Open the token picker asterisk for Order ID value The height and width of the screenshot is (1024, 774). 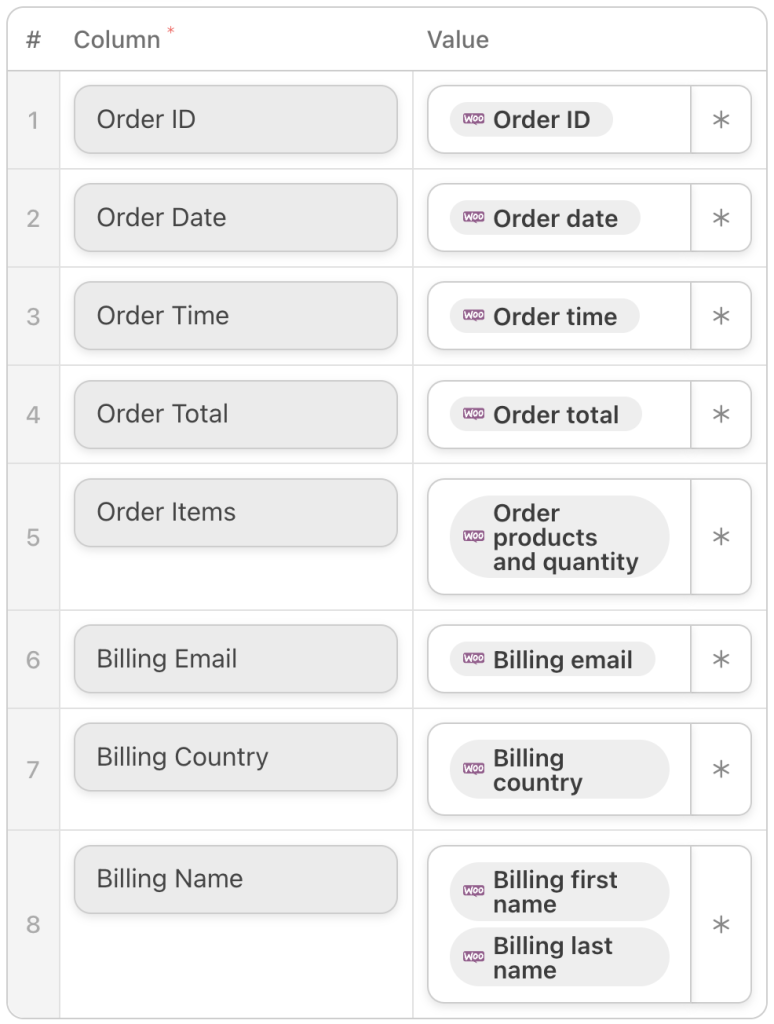pos(721,119)
